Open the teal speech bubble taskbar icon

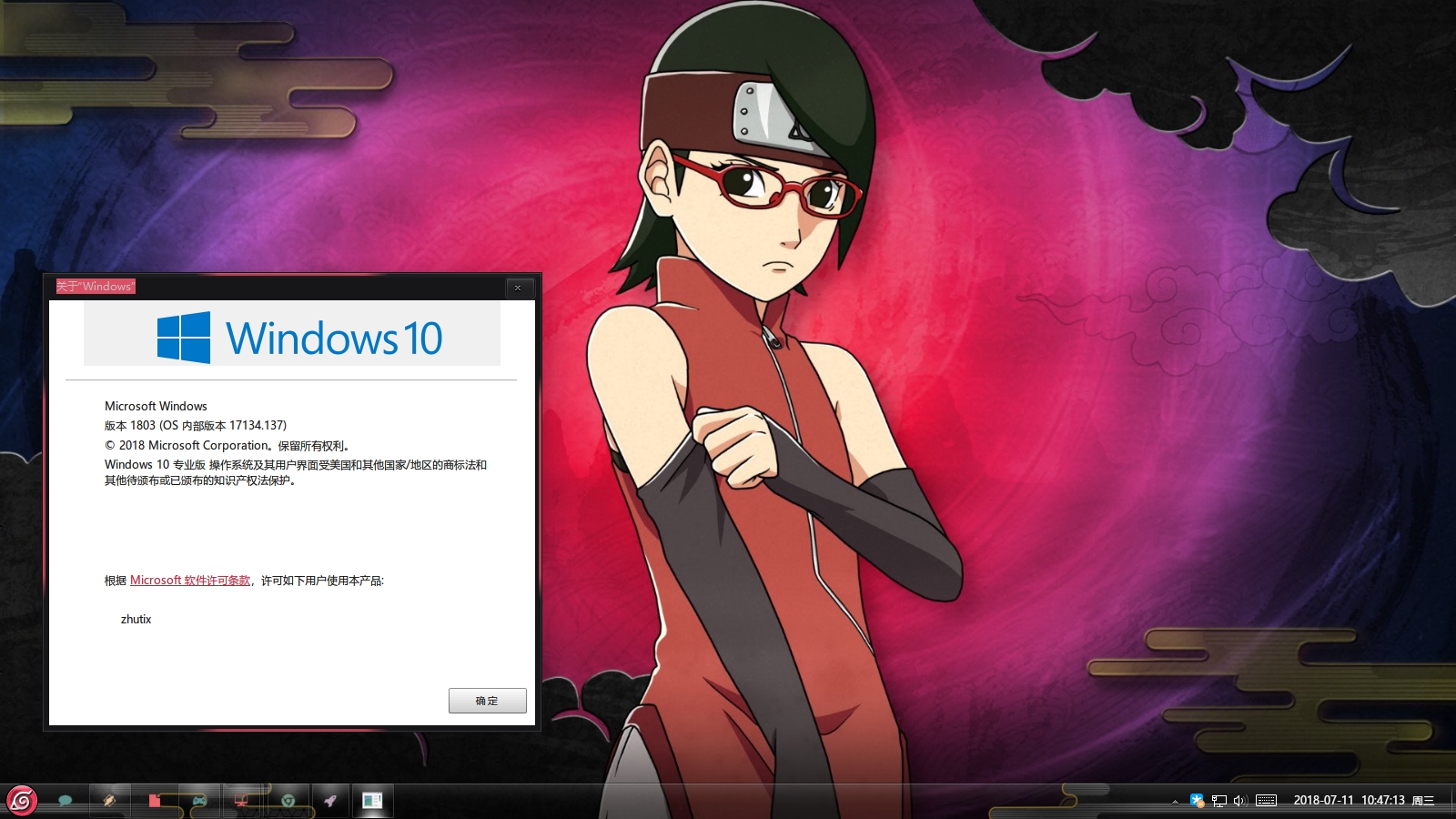pos(65,801)
